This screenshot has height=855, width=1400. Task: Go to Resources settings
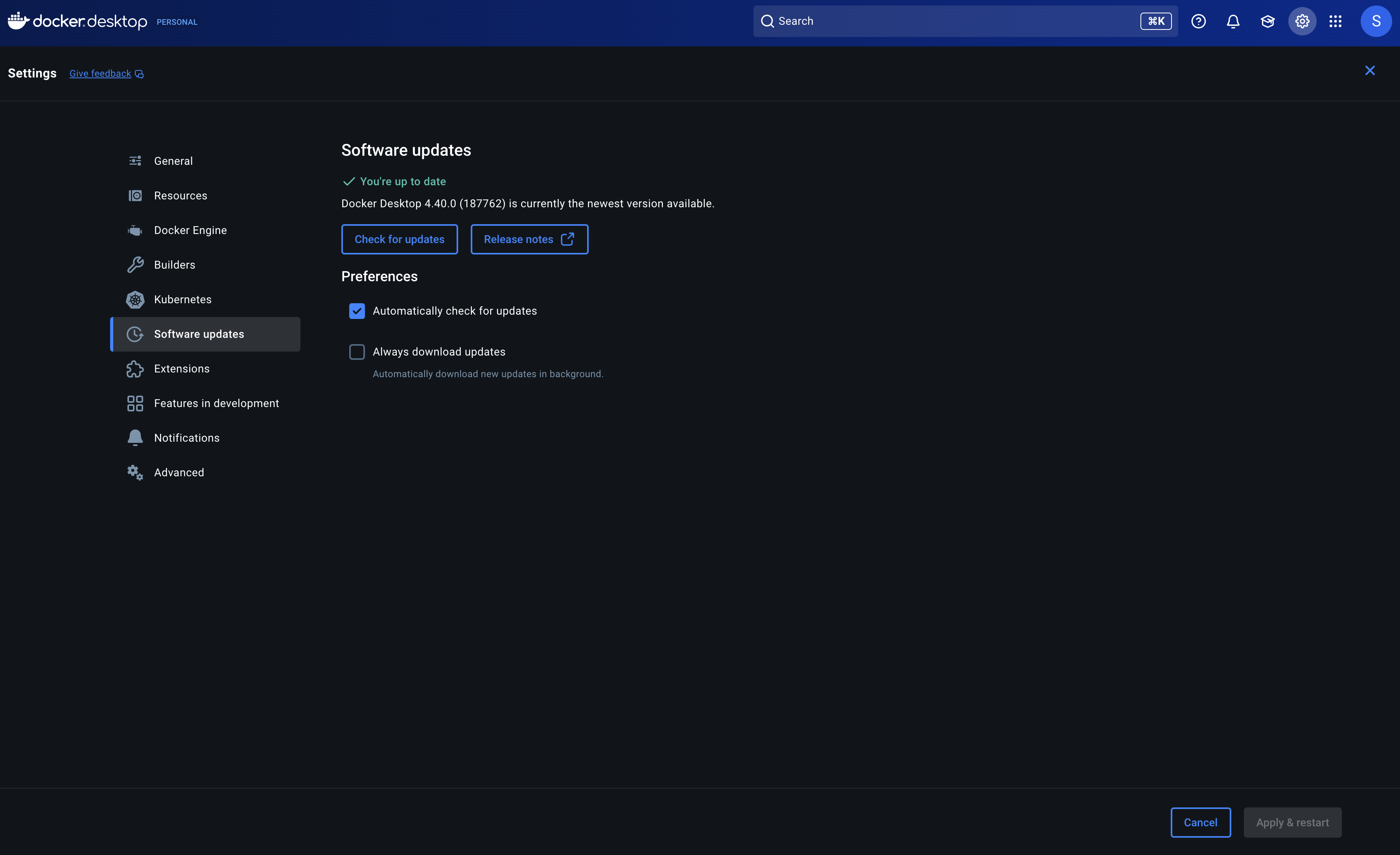(x=206, y=195)
